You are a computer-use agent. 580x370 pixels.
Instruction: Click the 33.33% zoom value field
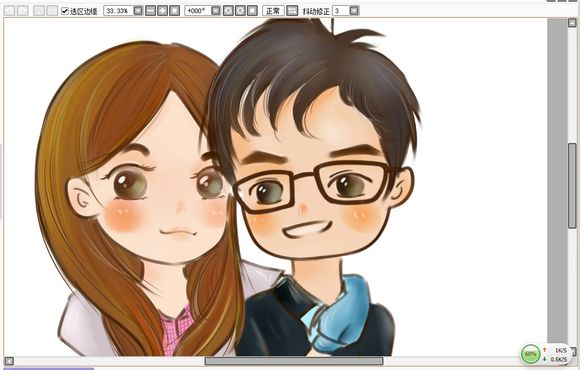pos(118,11)
